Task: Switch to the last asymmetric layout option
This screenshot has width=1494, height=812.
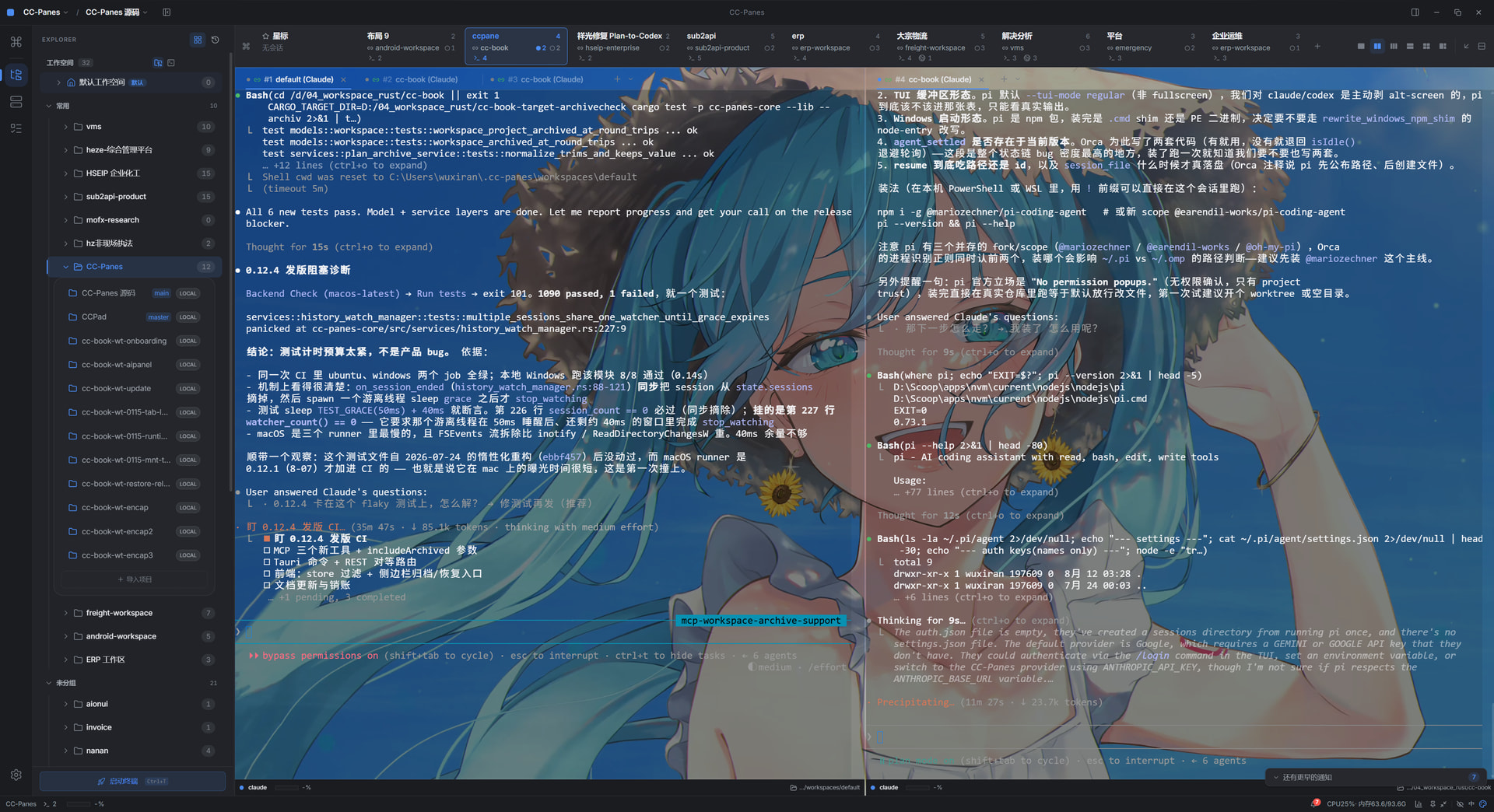Action: tap(1443, 47)
